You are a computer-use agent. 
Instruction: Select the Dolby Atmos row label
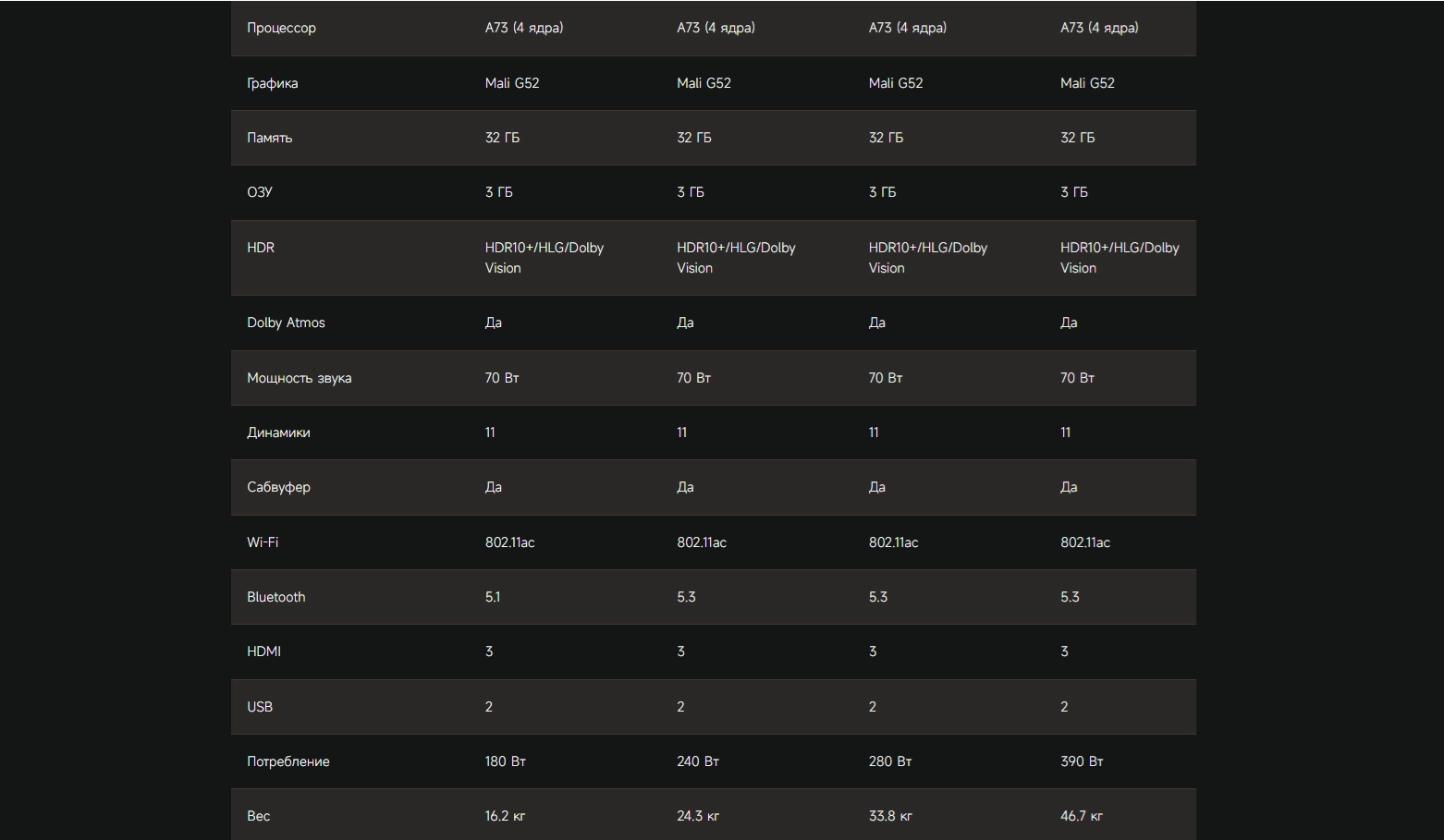tap(286, 323)
